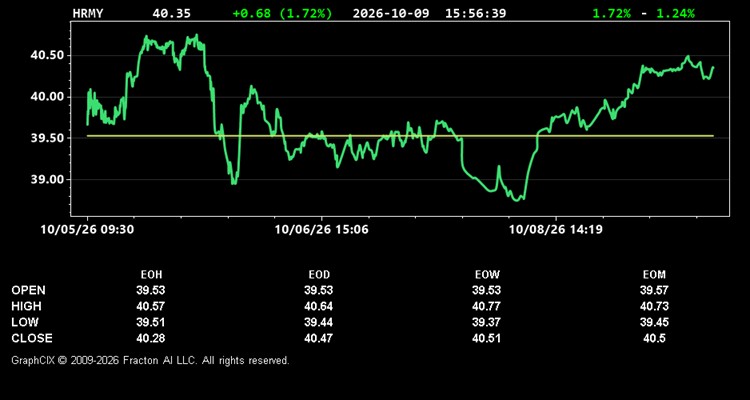The width and height of the screenshot is (750, 400).
Task: Select the EOM low value 39.45
Action: click(654, 322)
